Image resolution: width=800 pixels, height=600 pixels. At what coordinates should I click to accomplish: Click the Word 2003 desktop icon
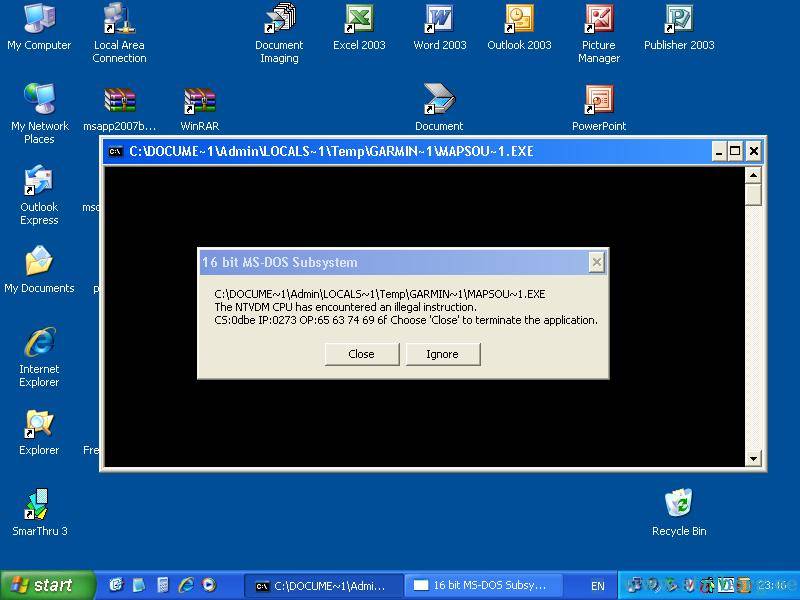[x=440, y=28]
